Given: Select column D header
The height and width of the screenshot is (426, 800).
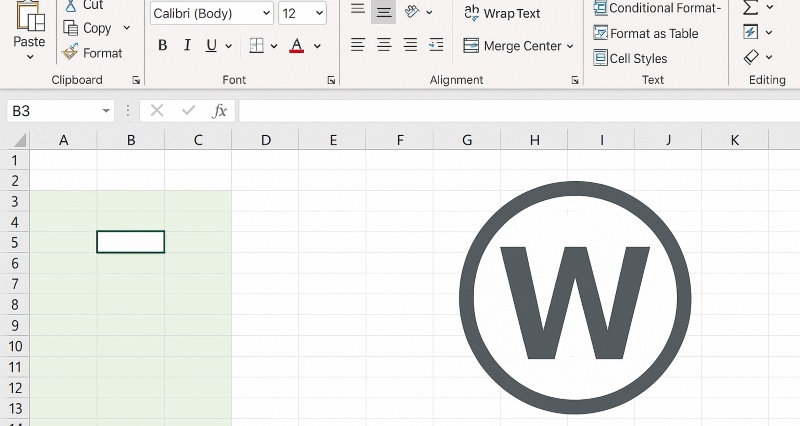Looking at the screenshot, I should (265, 140).
